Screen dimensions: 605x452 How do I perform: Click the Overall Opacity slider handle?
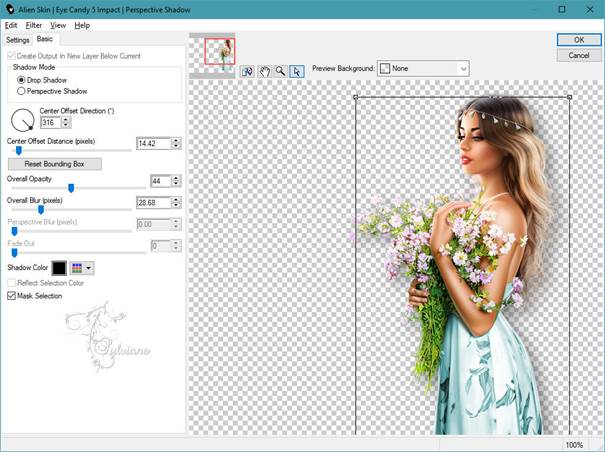pyautogui.click(x=71, y=188)
